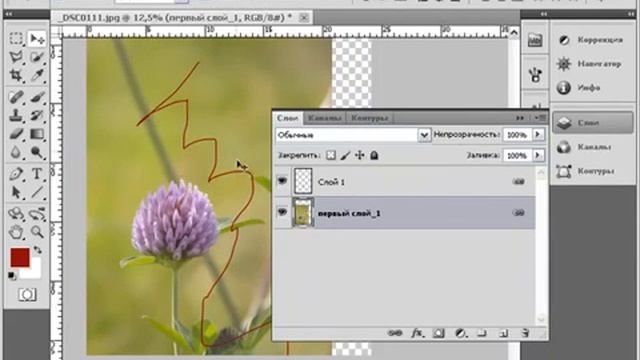The height and width of the screenshot is (360, 640).
Task: Expand the tools panel with double arrows
Action: click(x=9, y=14)
